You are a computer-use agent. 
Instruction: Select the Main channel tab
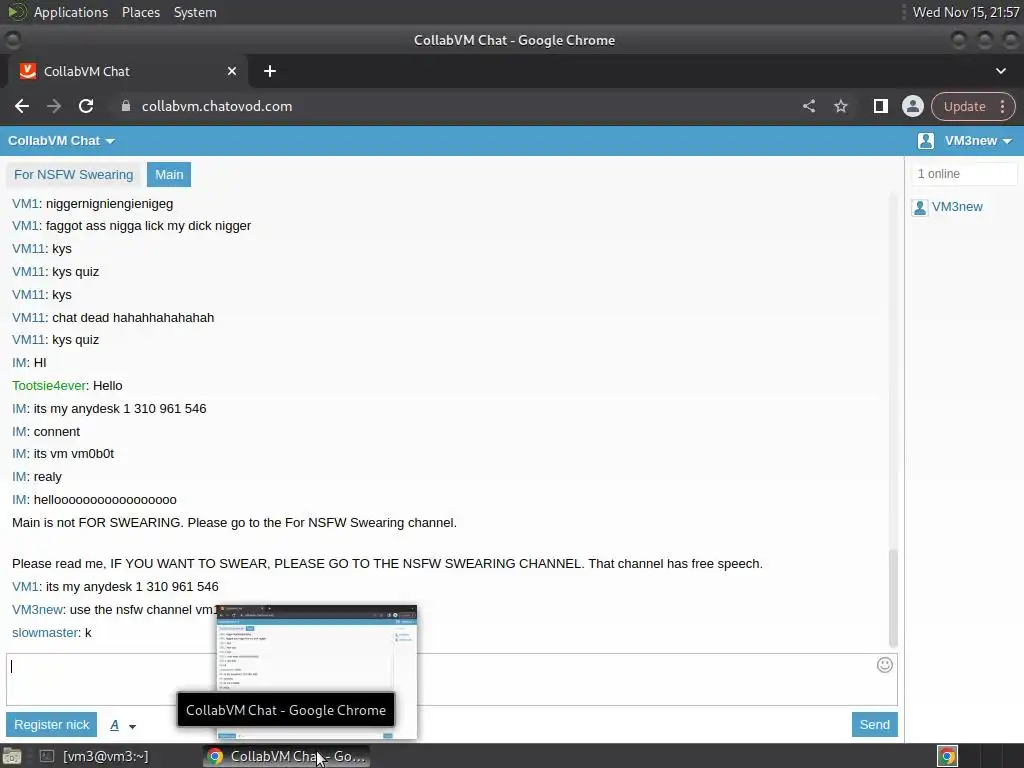point(169,175)
